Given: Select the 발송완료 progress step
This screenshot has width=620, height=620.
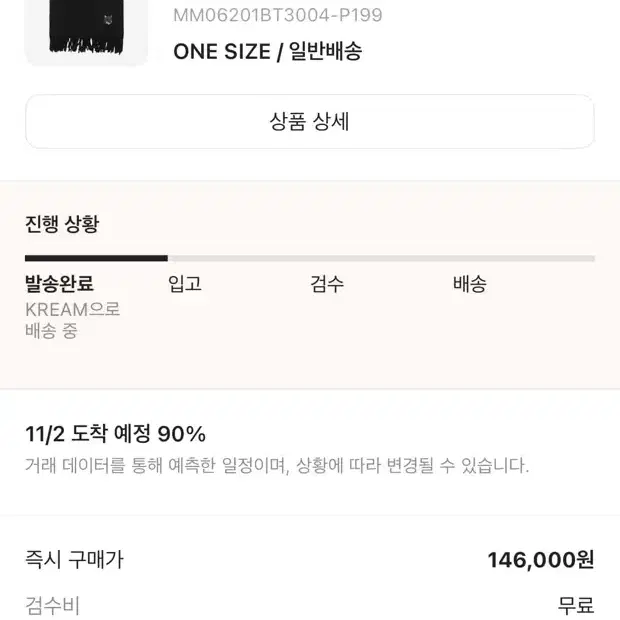Looking at the screenshot, I should point(59,284).
